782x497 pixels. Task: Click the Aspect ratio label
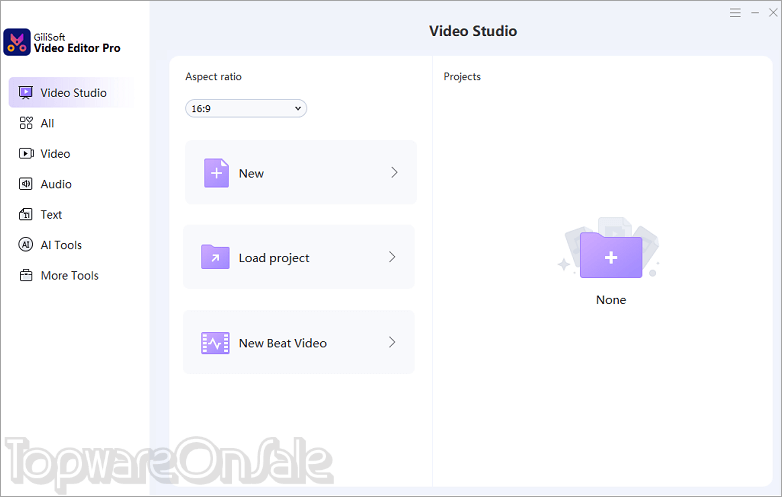(x=213, y=77)
